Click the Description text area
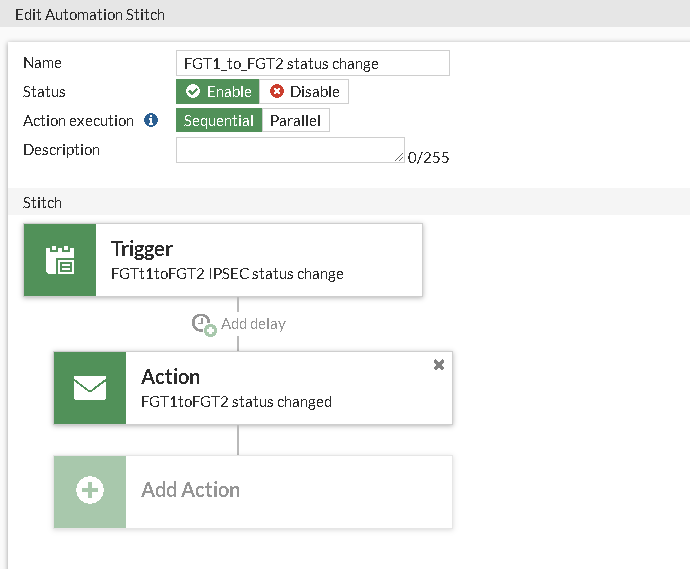690x569 pixels. tap(290, 150)
